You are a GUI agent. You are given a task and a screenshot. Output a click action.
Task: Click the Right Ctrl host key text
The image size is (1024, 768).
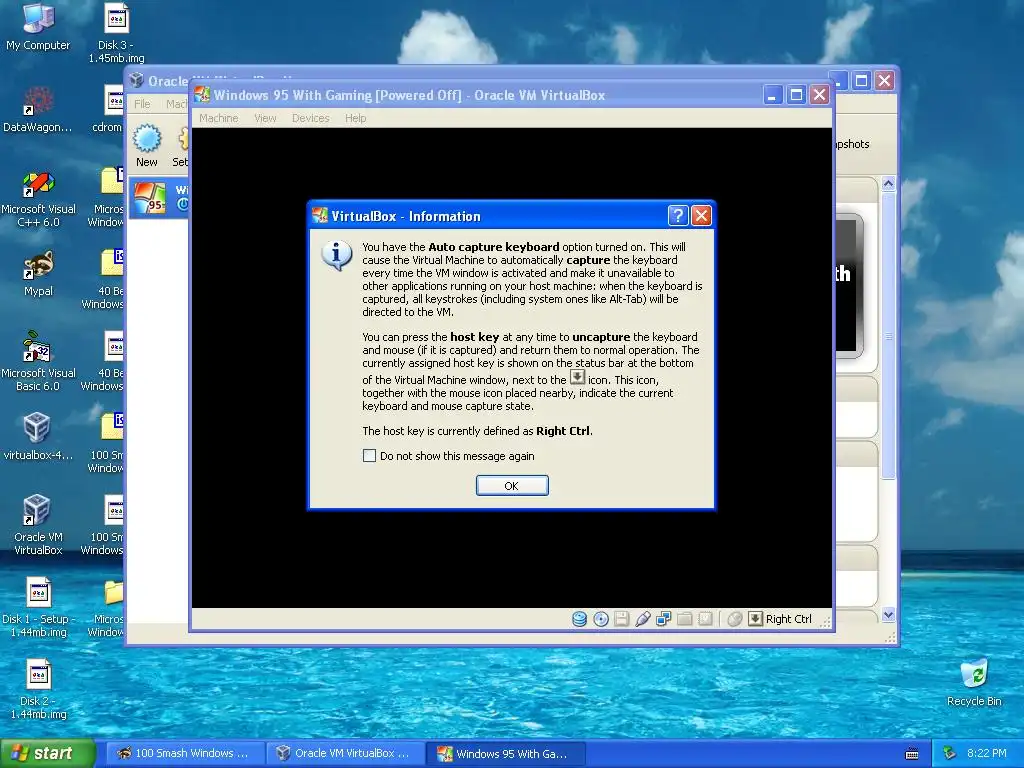pyautogui.click(x=788, y=619)
